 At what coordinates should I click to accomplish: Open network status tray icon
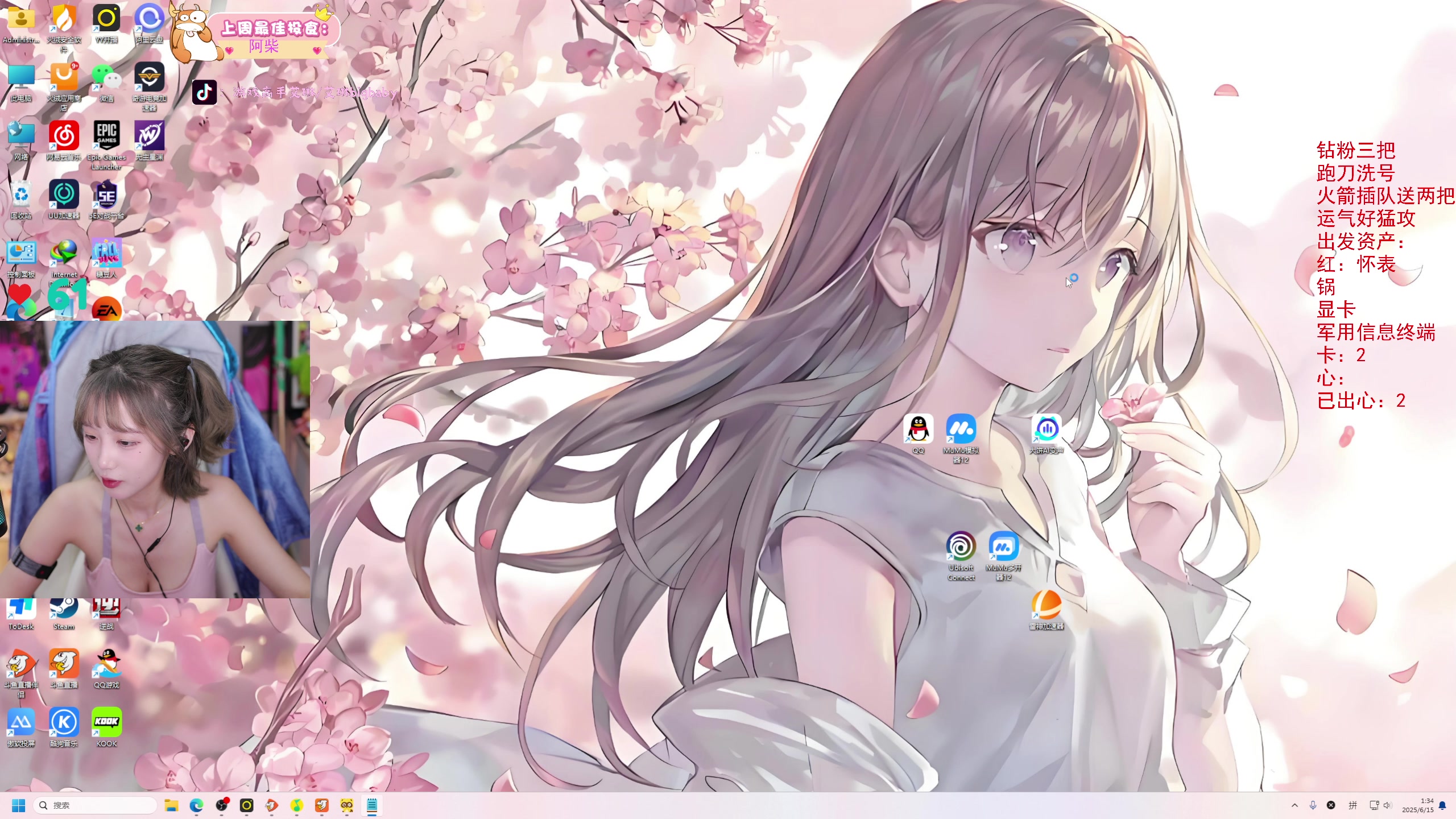click(1374, 805)
